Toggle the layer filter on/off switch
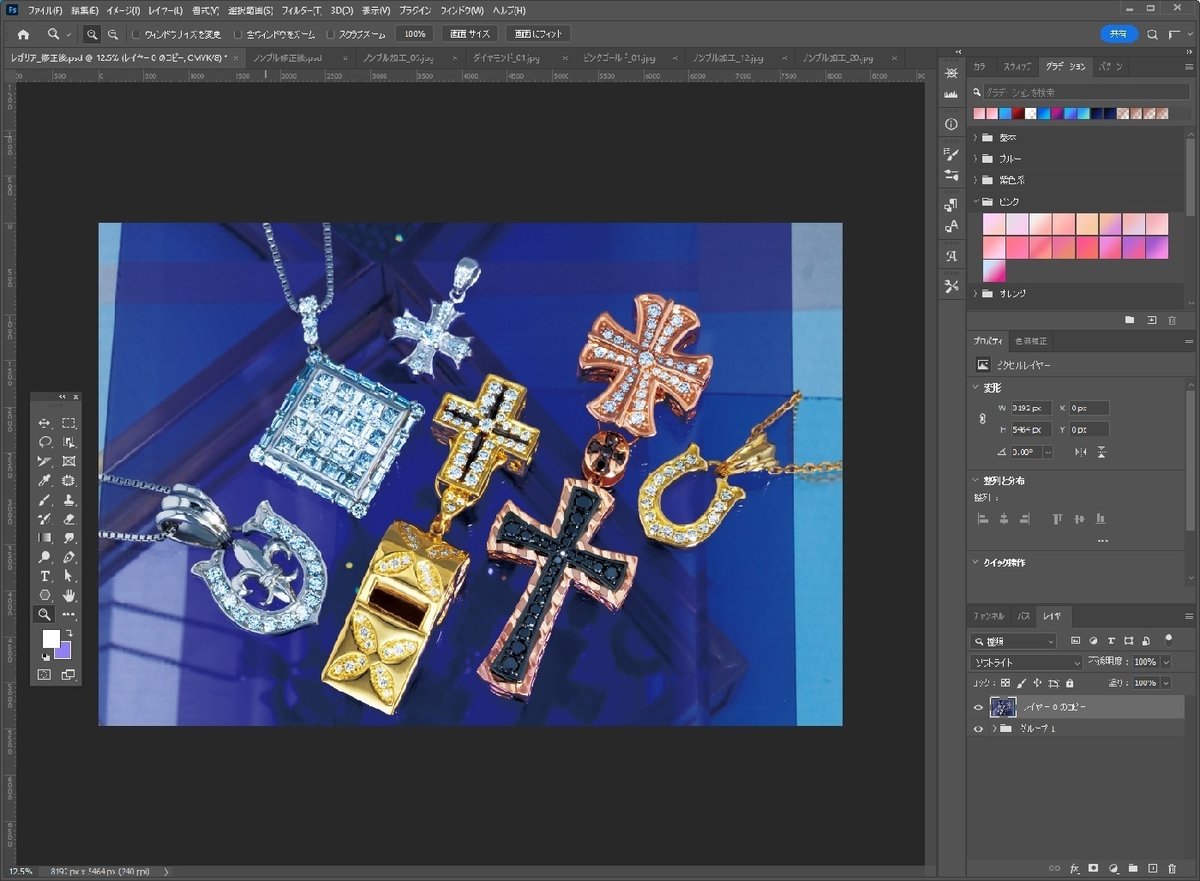The height and width of the screenshot is (881, 1200). pos(1169,639)
